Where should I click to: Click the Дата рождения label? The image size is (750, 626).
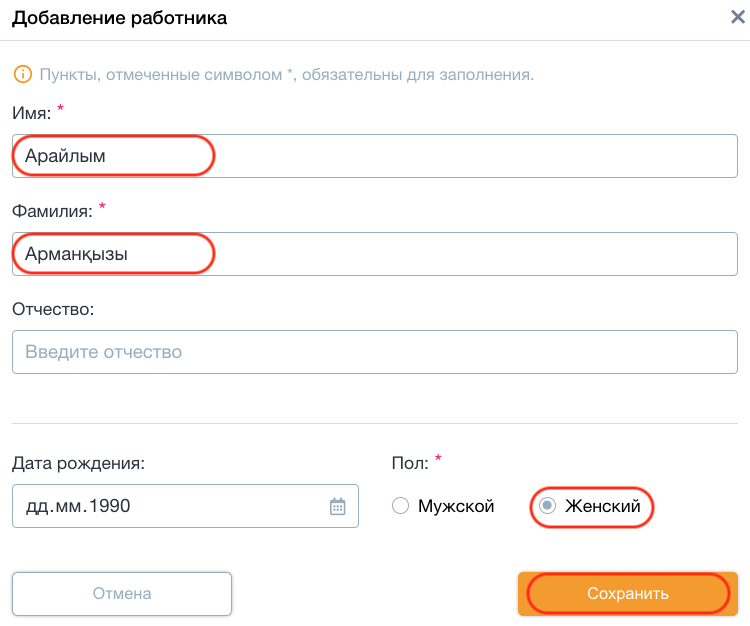78,463
